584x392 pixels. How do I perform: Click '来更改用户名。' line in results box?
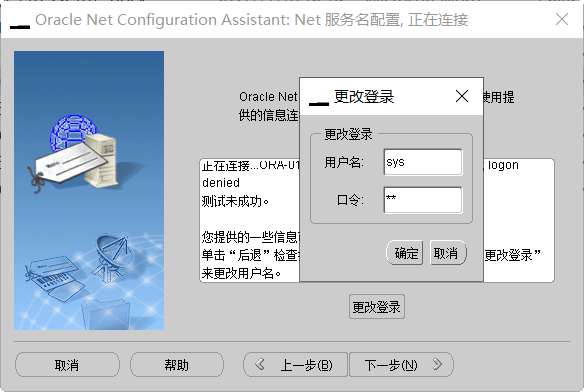point(241,274)
